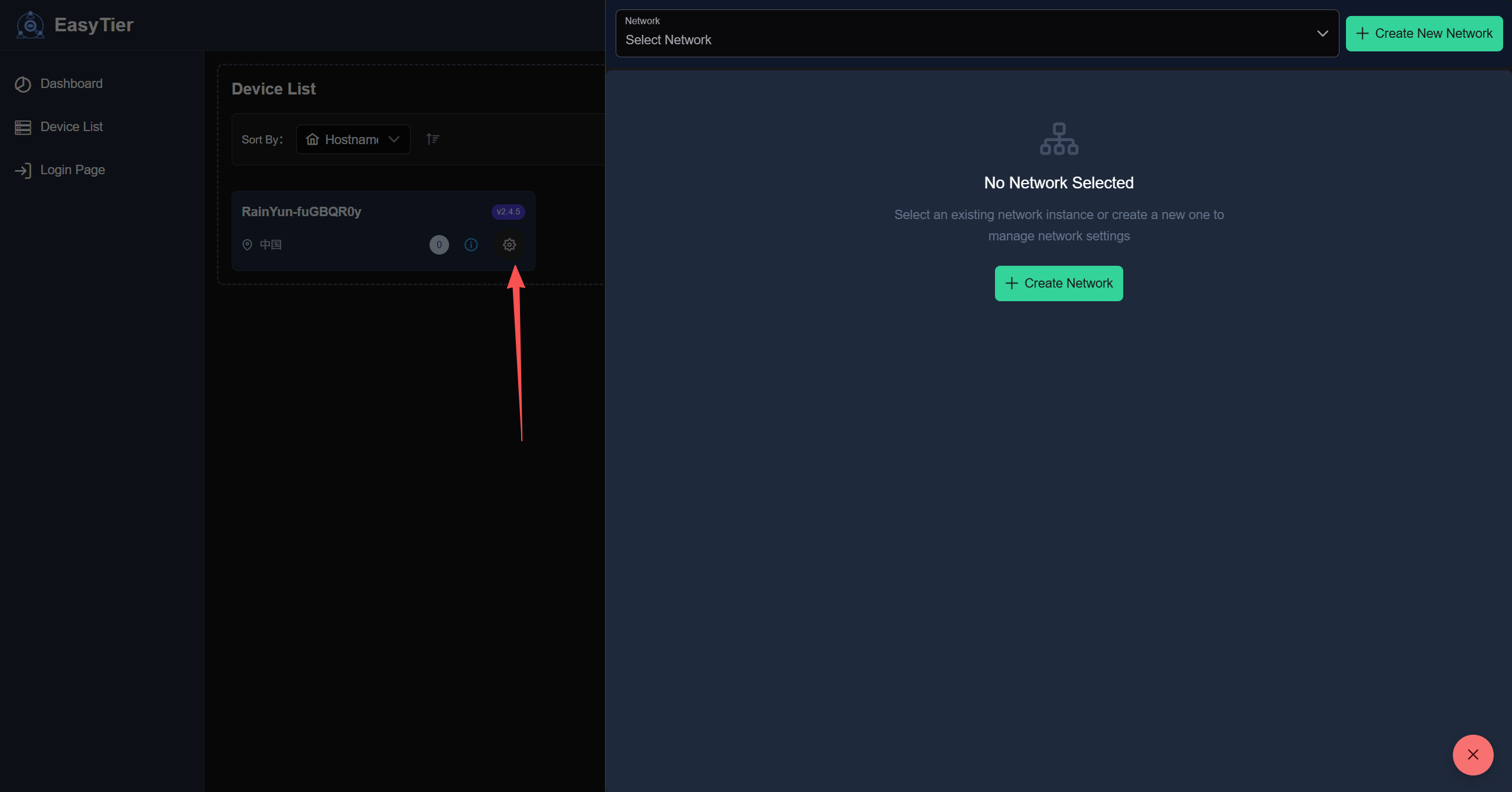Expand the Sort By Hostname dropdown
This screenshot has width=1512, height=792.
[x=353, y=139]
